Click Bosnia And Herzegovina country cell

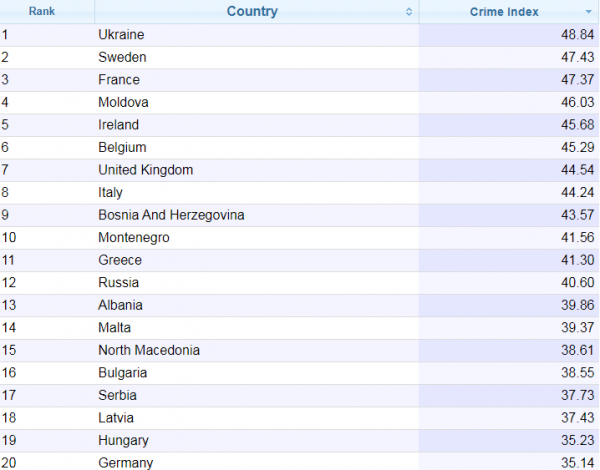coord(257,215)
